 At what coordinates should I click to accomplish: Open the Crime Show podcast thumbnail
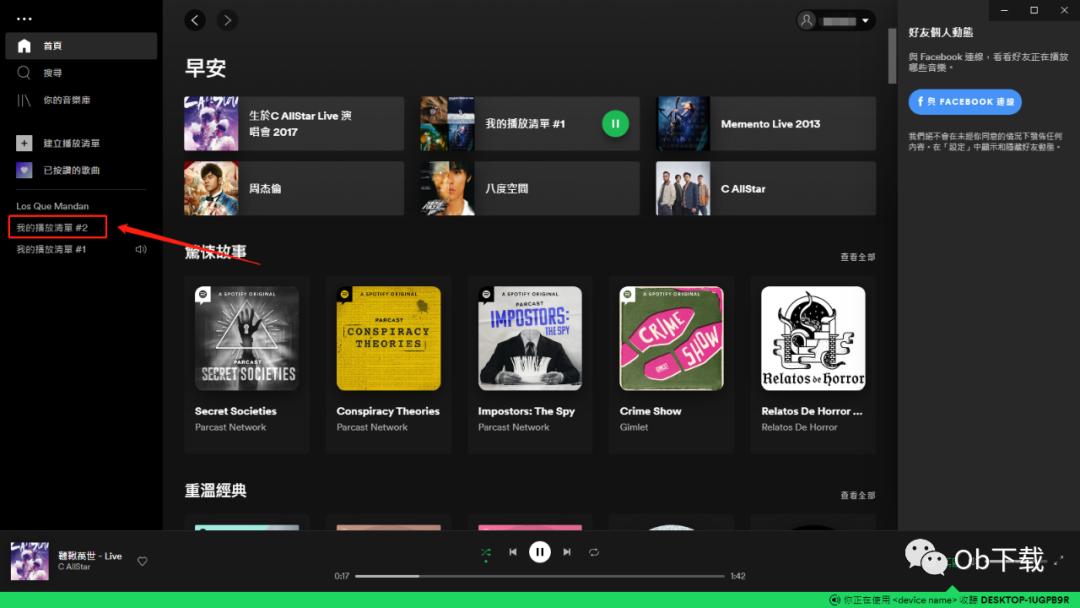(x=670, y=337)
